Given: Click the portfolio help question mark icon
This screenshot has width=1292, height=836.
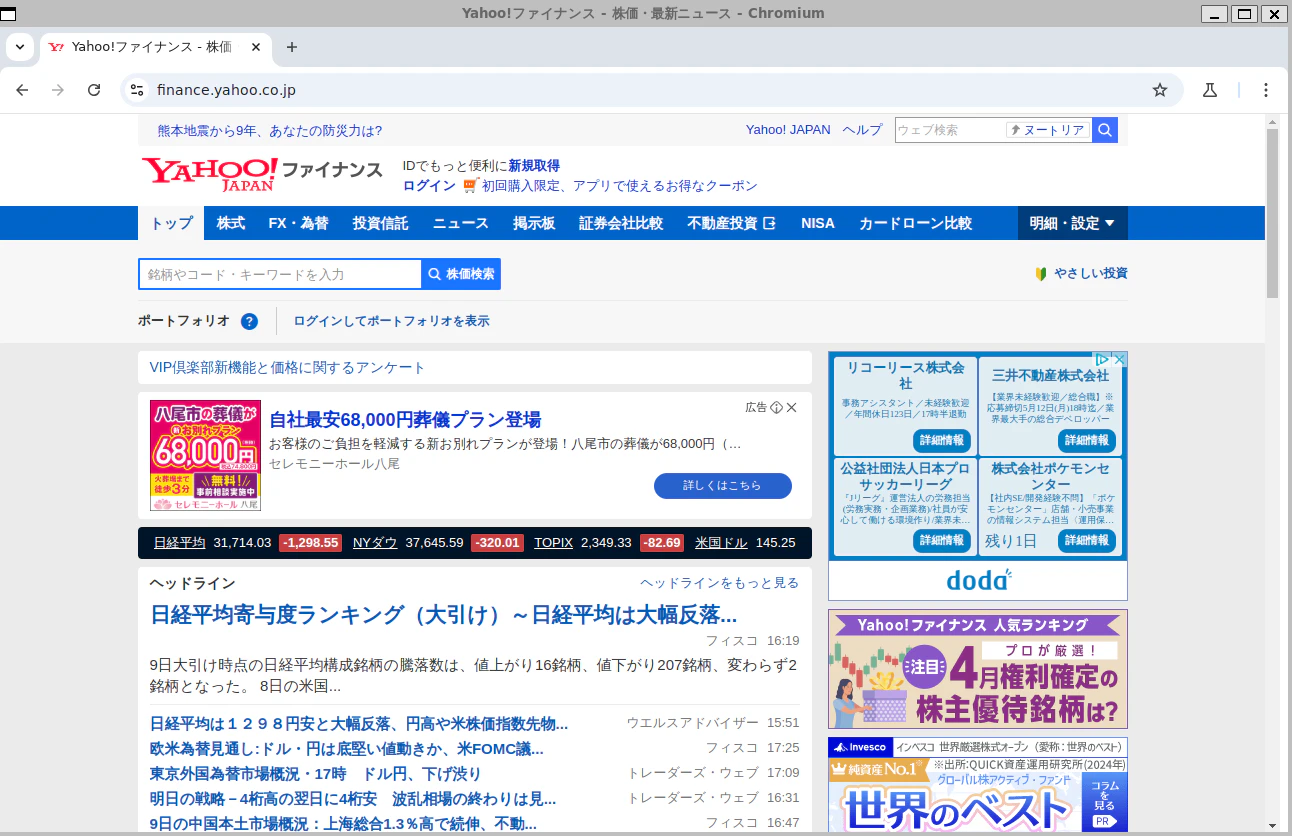Looking at the screenshot, I should tap(249, 322).
